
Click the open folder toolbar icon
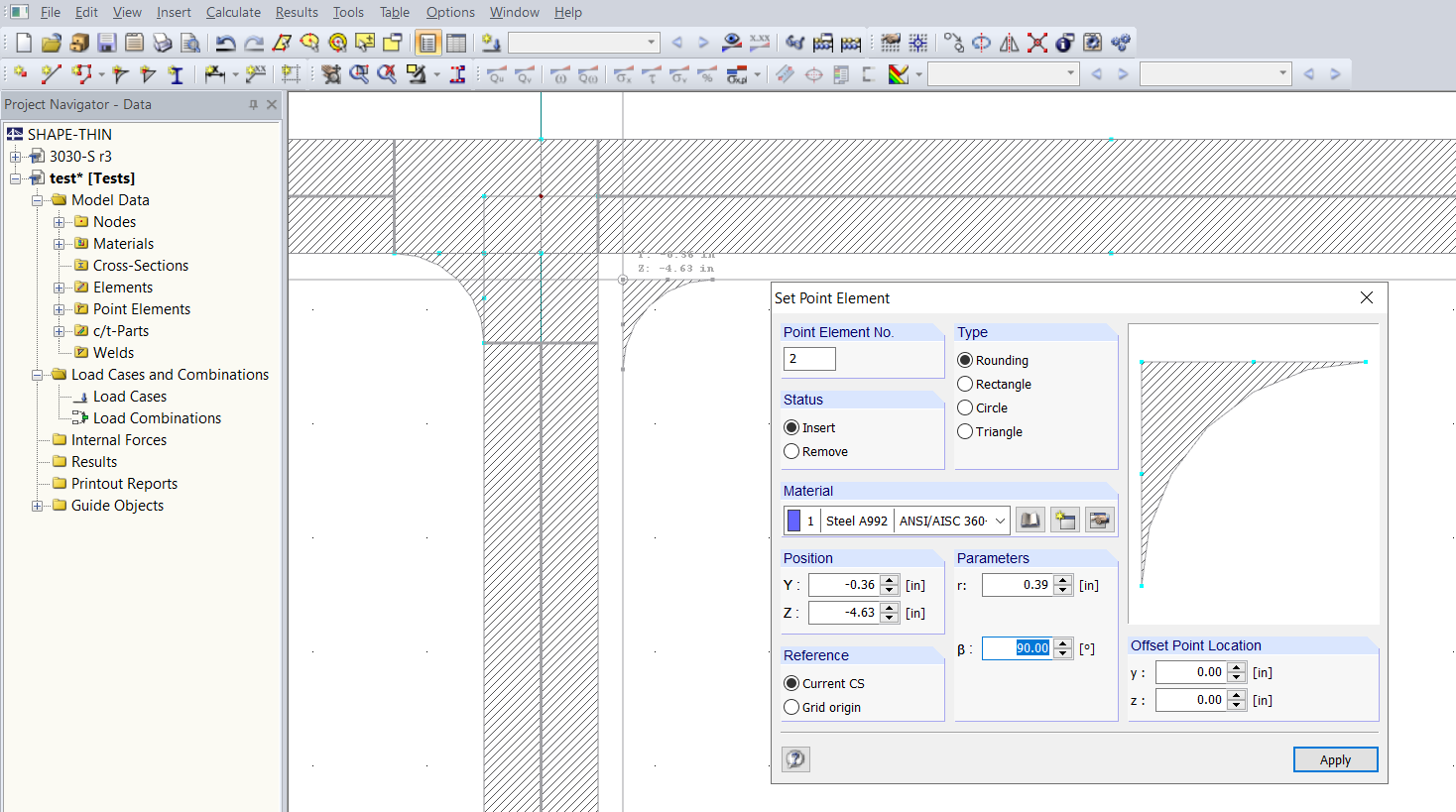pyautogui.click(x=52, y=43)
